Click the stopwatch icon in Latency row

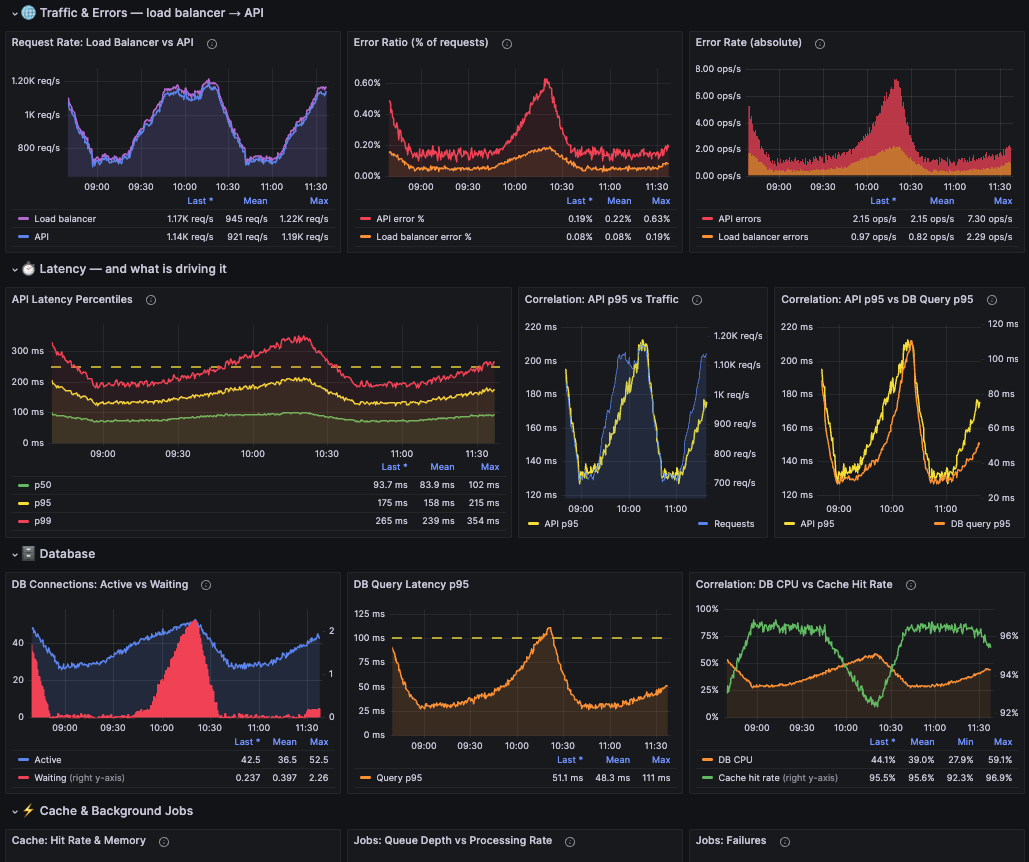click(28, 268)
